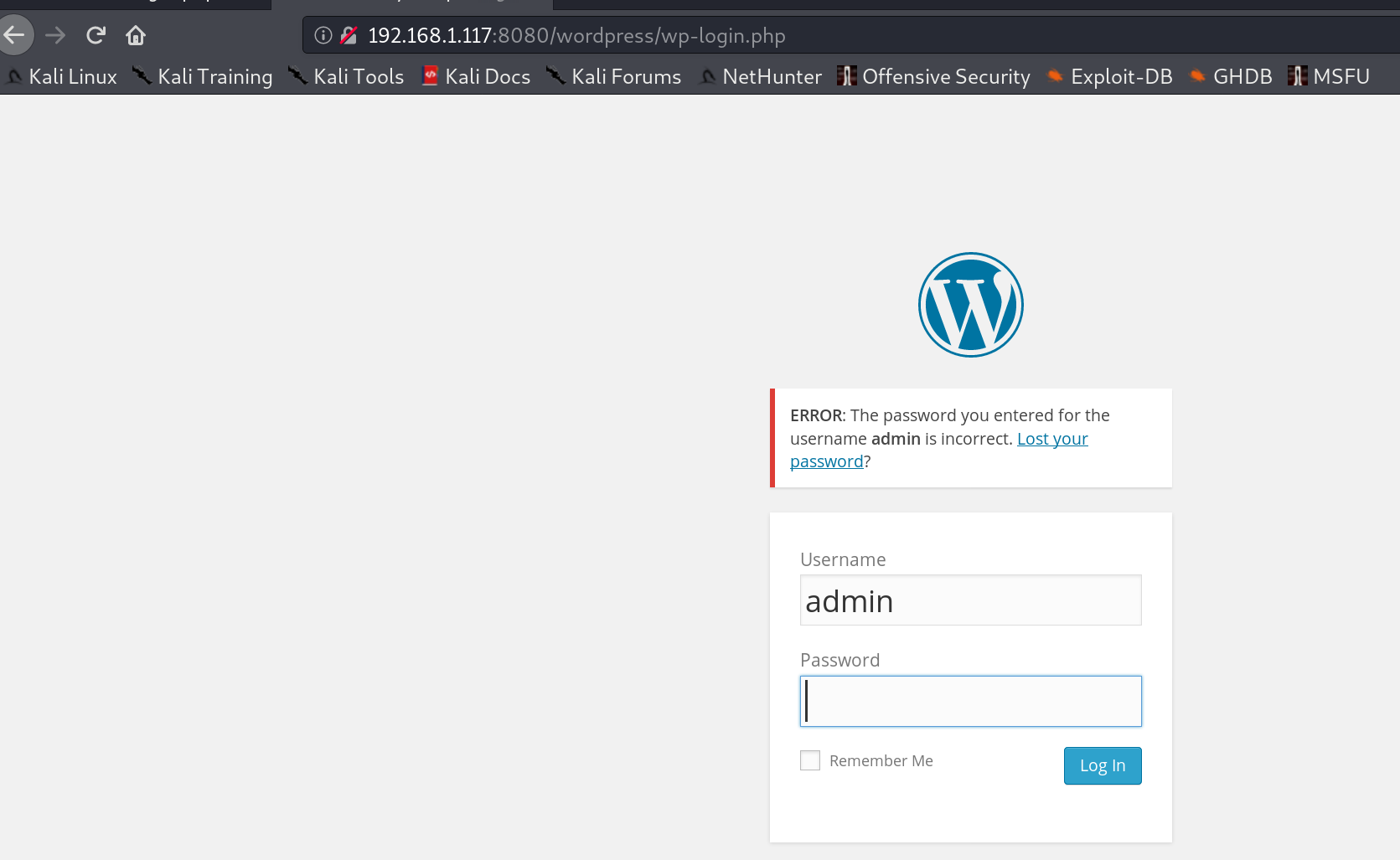Viewport: 1400px width, 860px height.
Task: Go to browser home page icon
Action: click(136, 35)
